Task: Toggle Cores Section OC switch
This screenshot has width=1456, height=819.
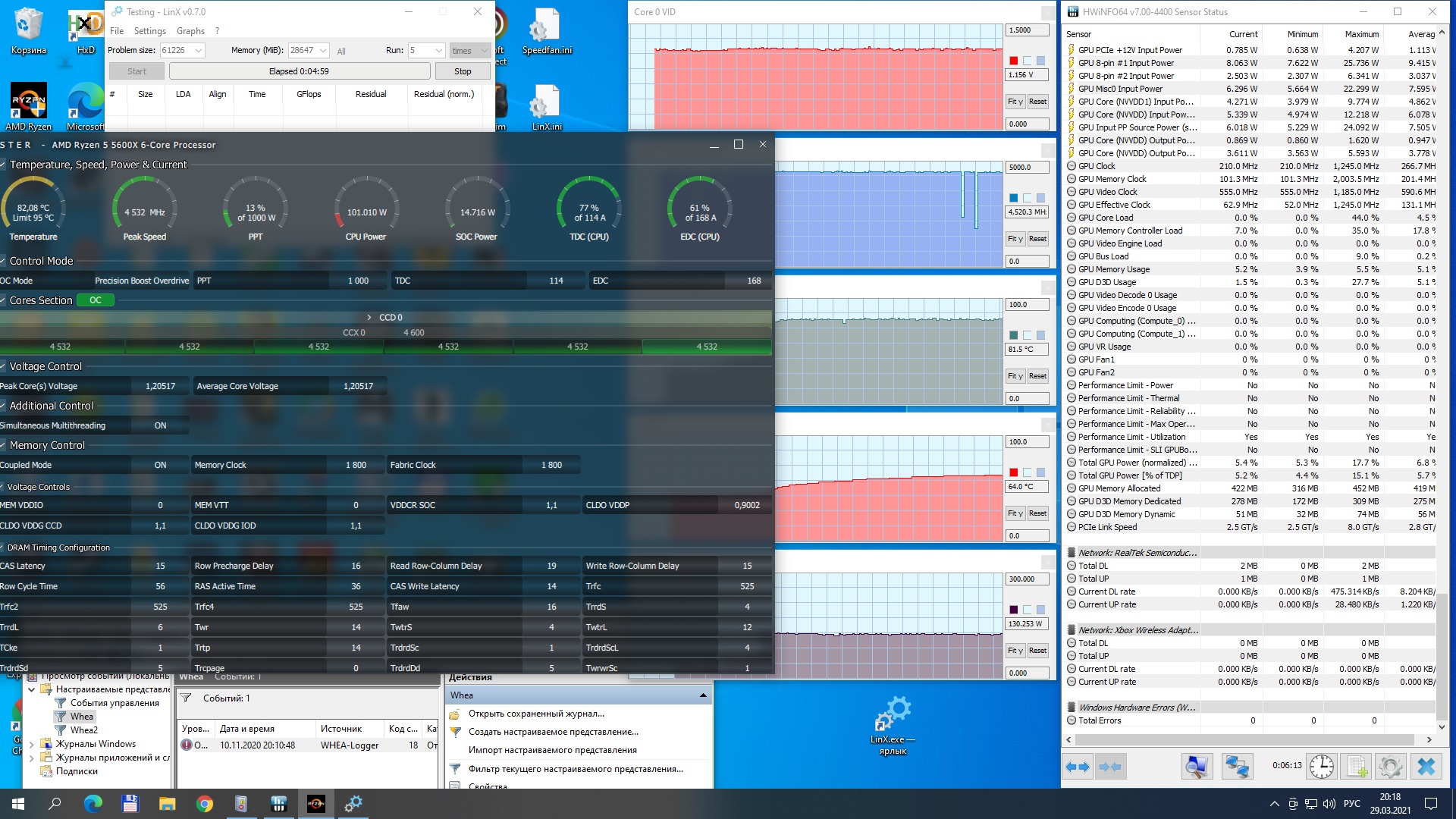Action: 96,300
